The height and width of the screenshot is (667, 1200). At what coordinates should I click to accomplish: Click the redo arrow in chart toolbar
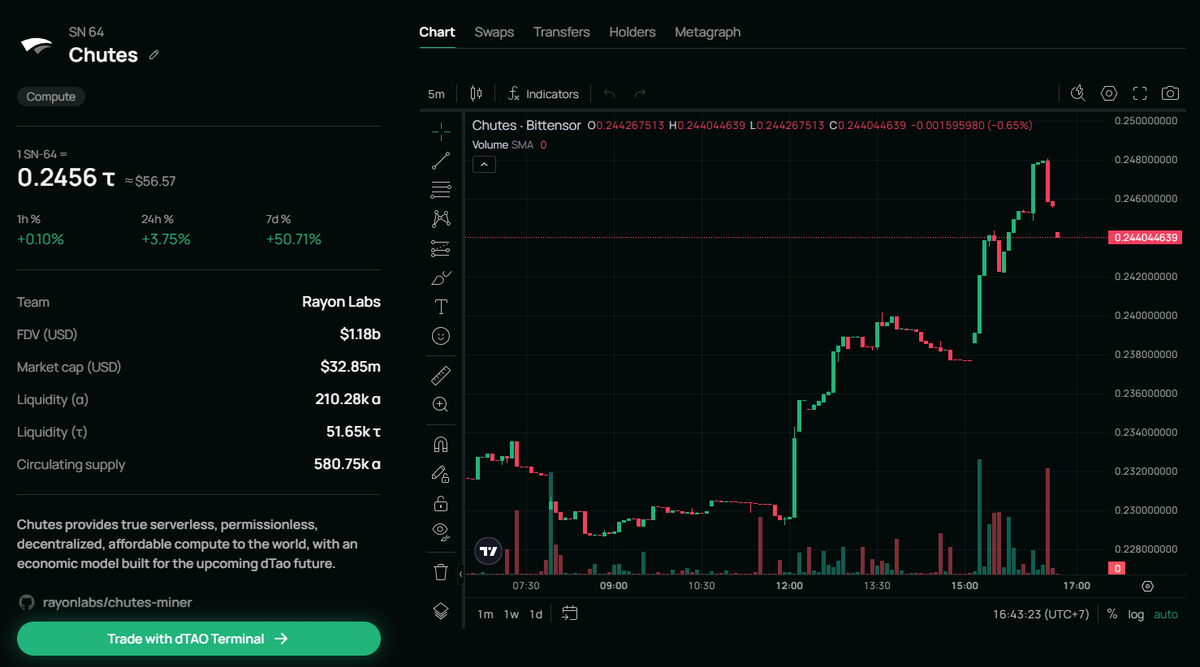[x=640, y=93]
